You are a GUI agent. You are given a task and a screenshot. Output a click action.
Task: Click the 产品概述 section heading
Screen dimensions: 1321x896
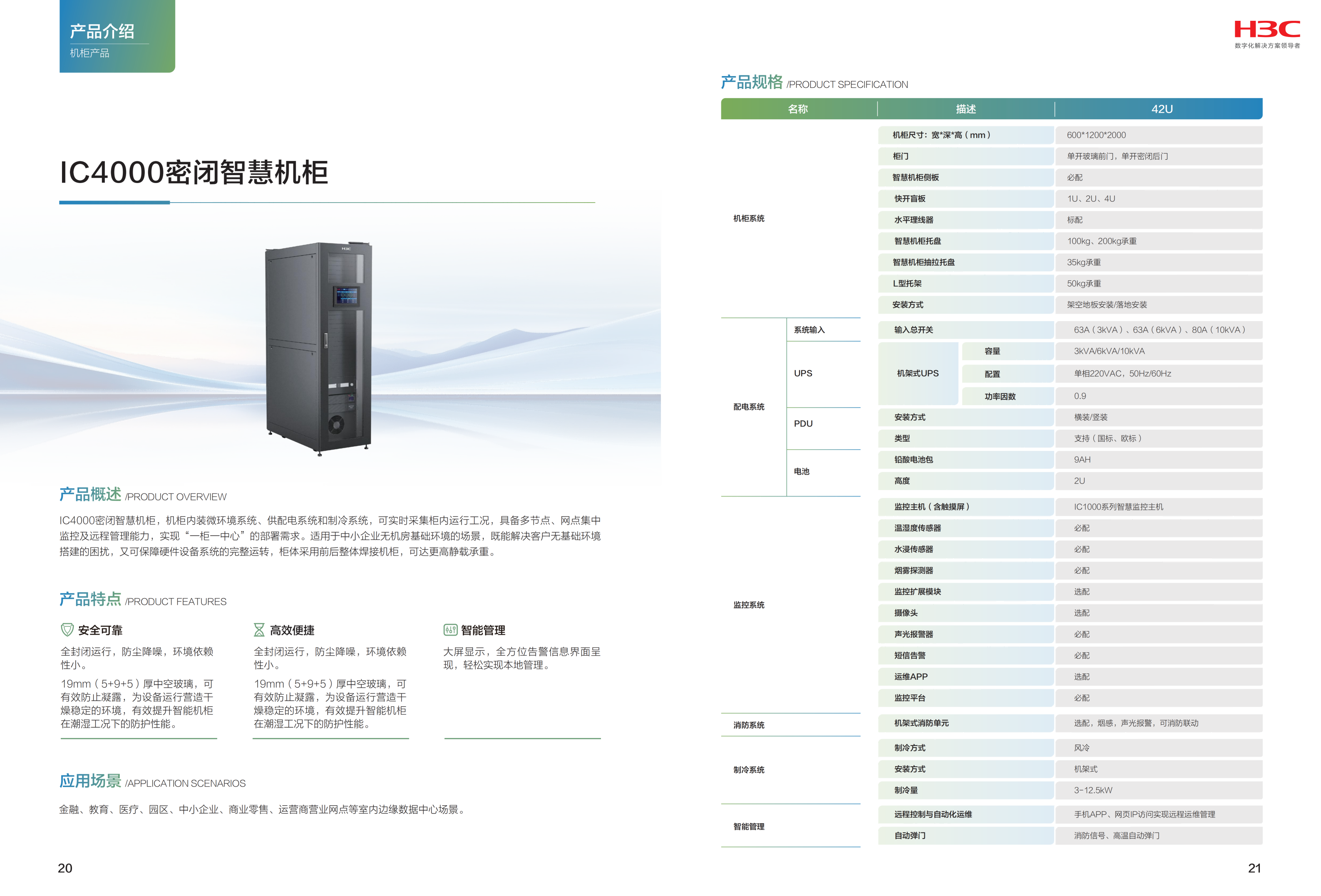90,494
